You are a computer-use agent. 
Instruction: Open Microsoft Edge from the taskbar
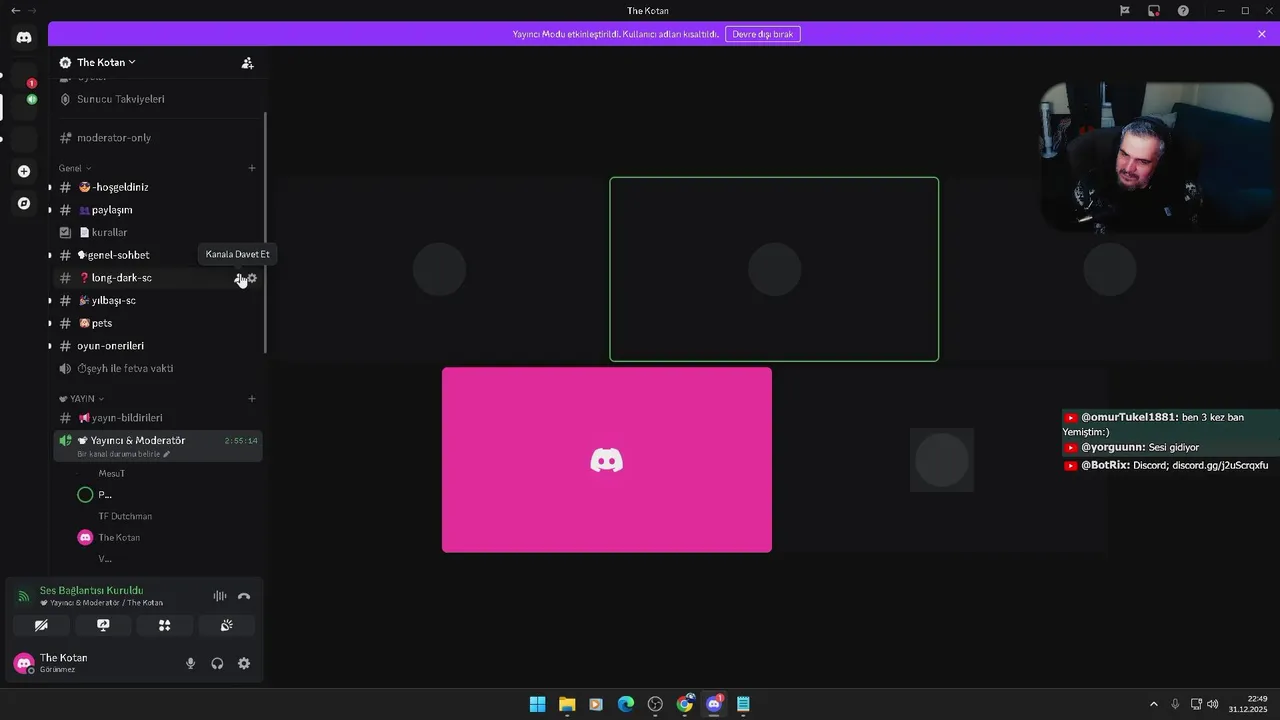point(626,704)
